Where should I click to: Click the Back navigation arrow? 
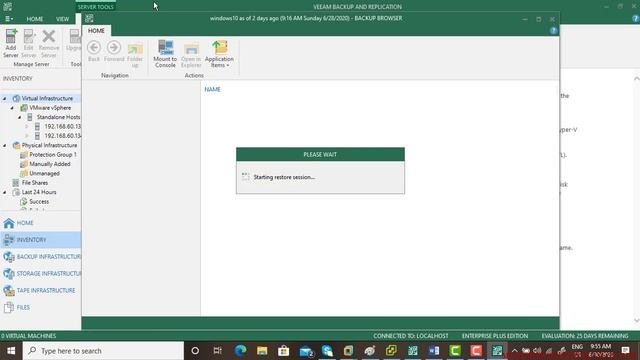[x=94, y=51]
